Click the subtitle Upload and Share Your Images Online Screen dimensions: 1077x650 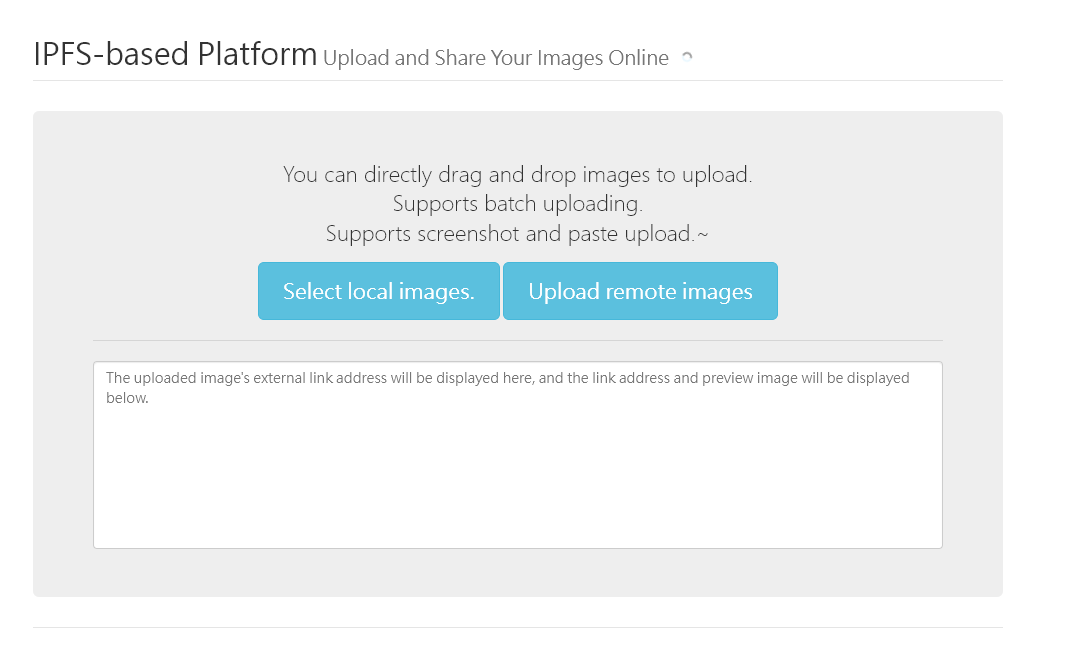pyautogui.click(x=495, y=58)
